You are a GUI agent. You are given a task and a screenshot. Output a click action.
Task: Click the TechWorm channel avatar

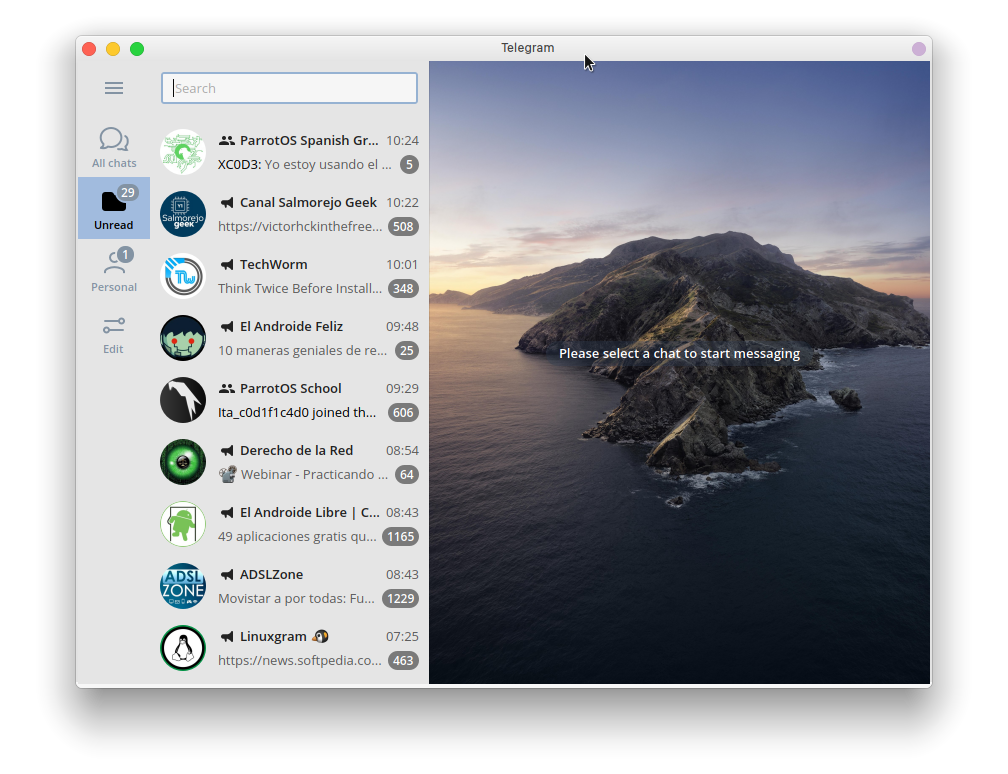183,276
